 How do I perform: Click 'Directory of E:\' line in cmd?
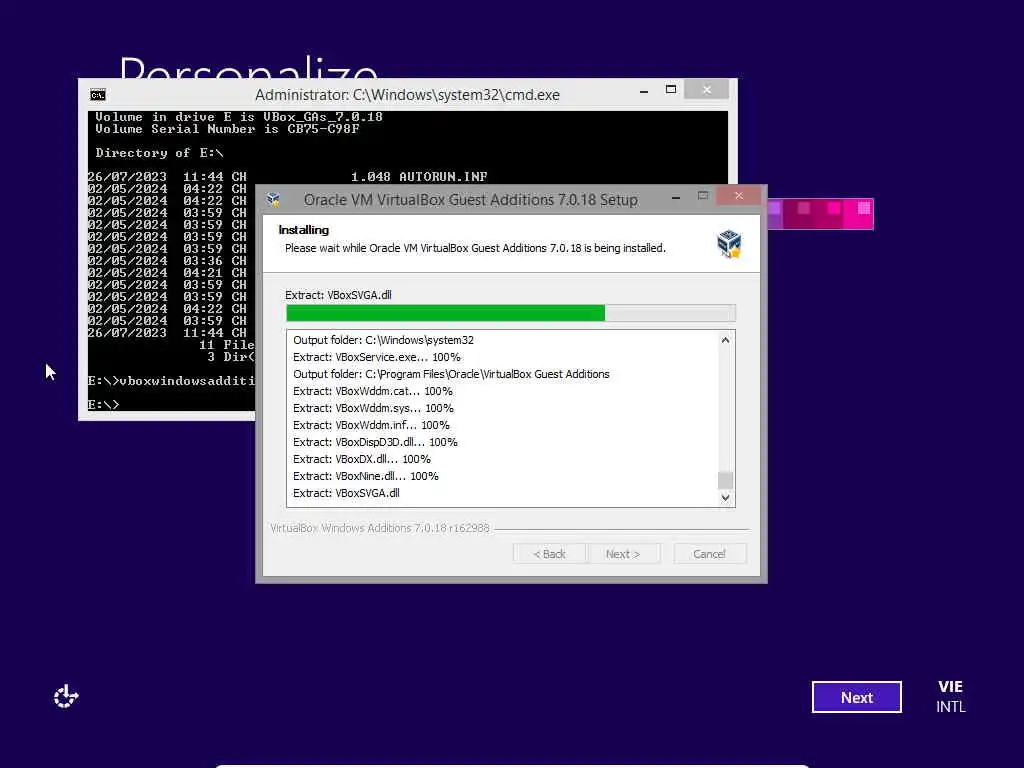pyautogui.click(x=159, y=153)
